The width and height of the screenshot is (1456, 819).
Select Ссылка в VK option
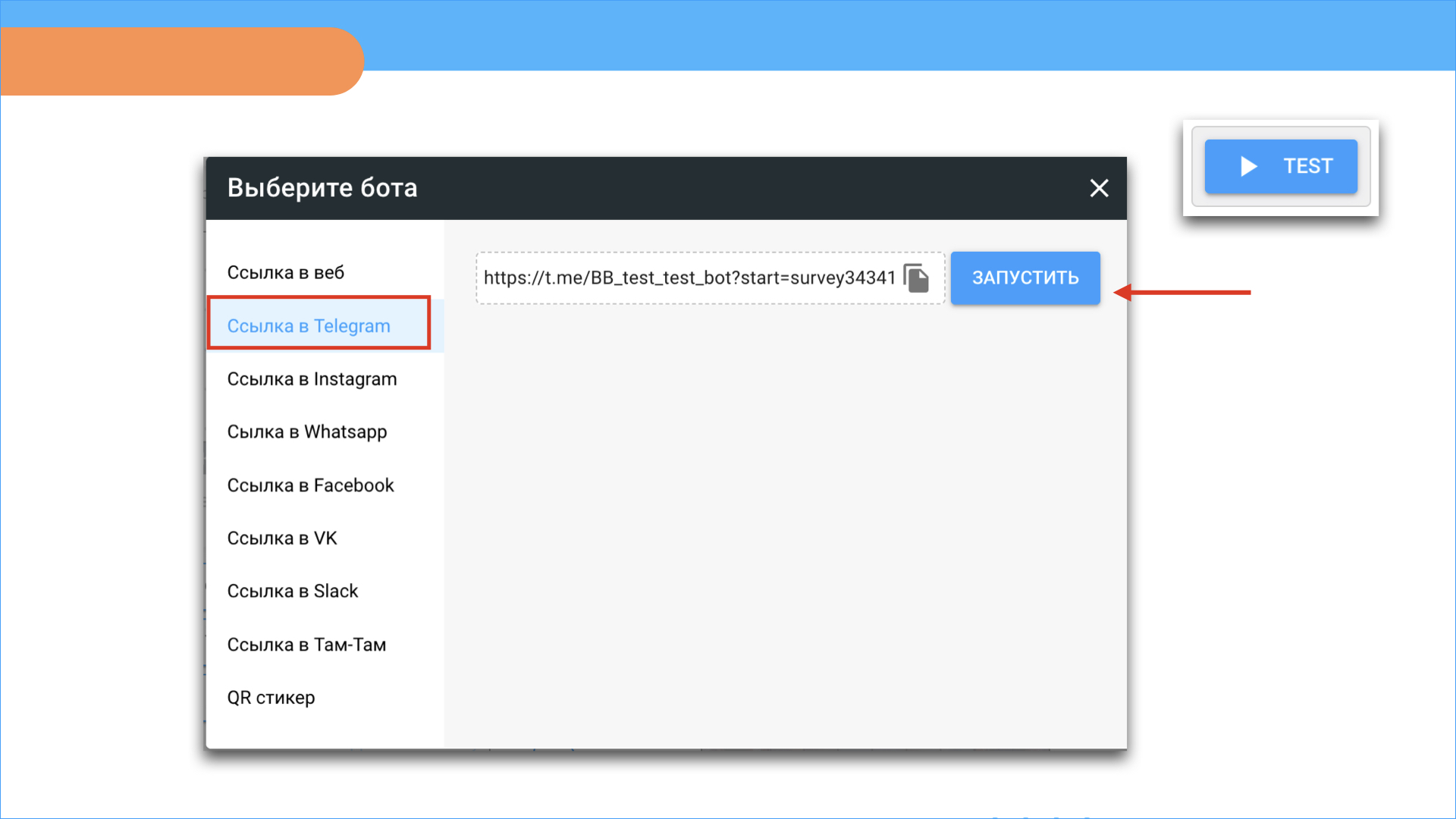[x=325, y=538]
